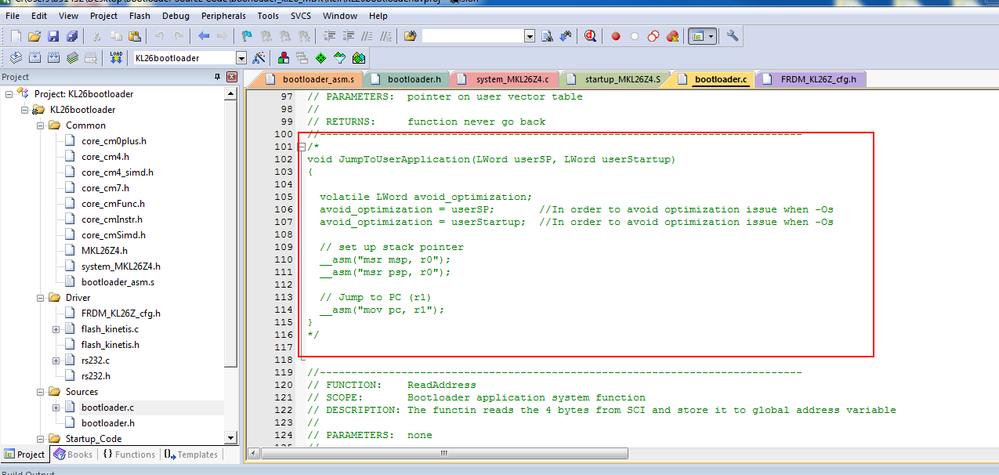
Task: Open the Peripherals menu
Action: pyautogui.click(x=224, y=15)
